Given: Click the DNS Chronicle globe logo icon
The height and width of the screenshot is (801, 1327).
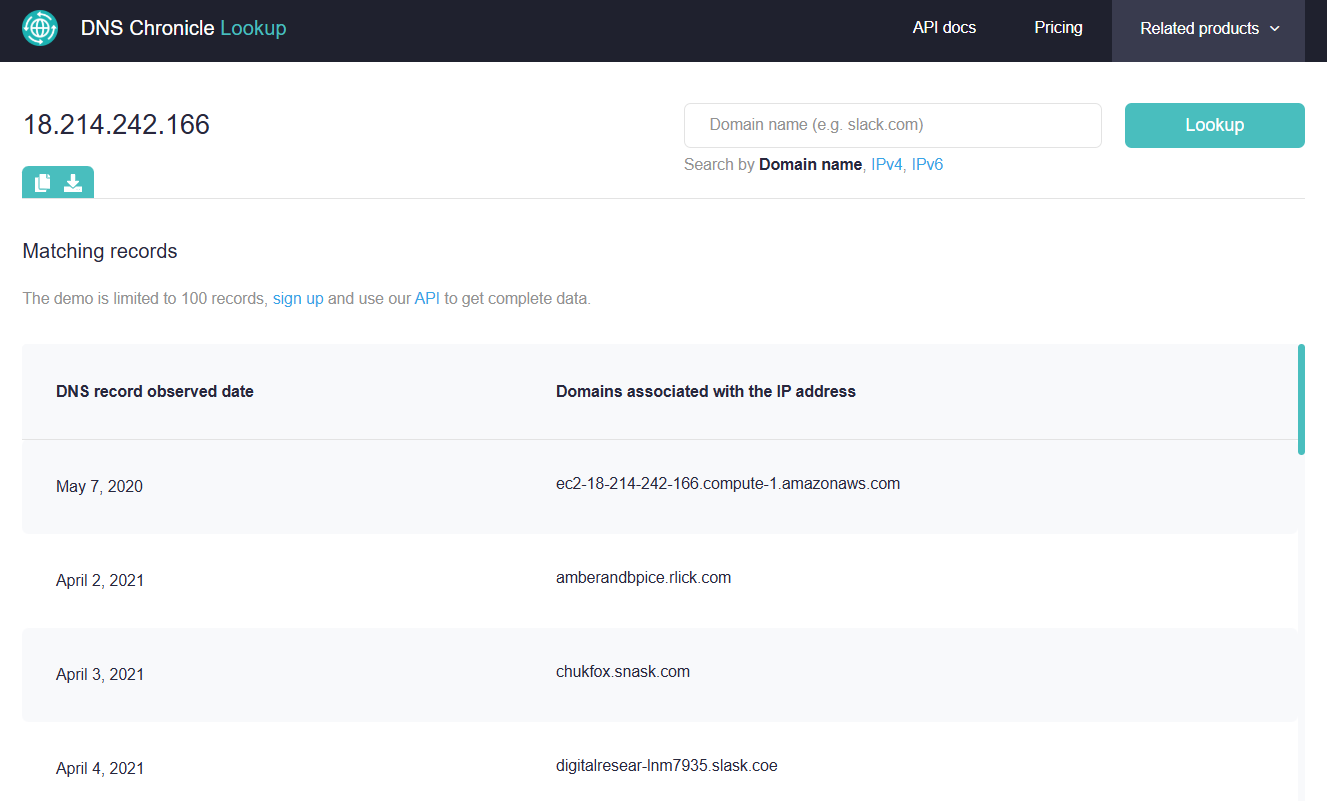Looking at the screenshot, I should coord(40,28).
